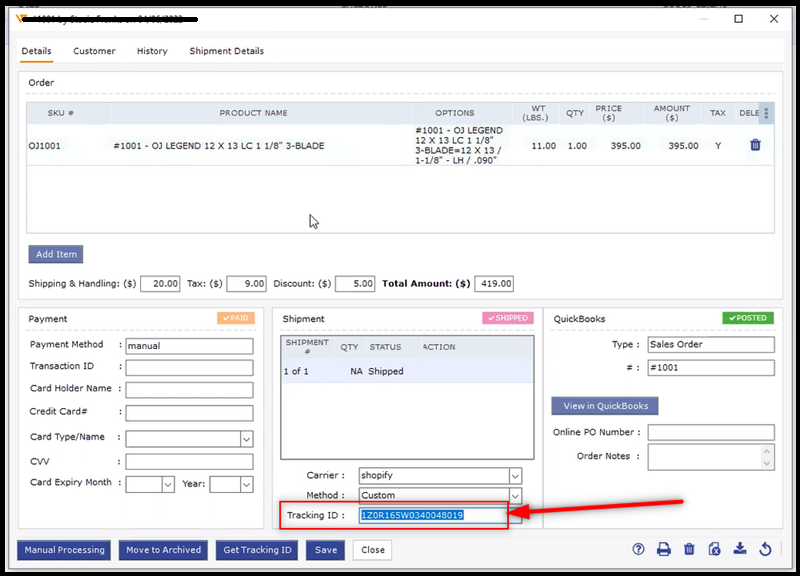Viewport: 800px width, 576px height.
Task: Open the Card Type/Name dropdown
Action: click(x=246, y=438)
